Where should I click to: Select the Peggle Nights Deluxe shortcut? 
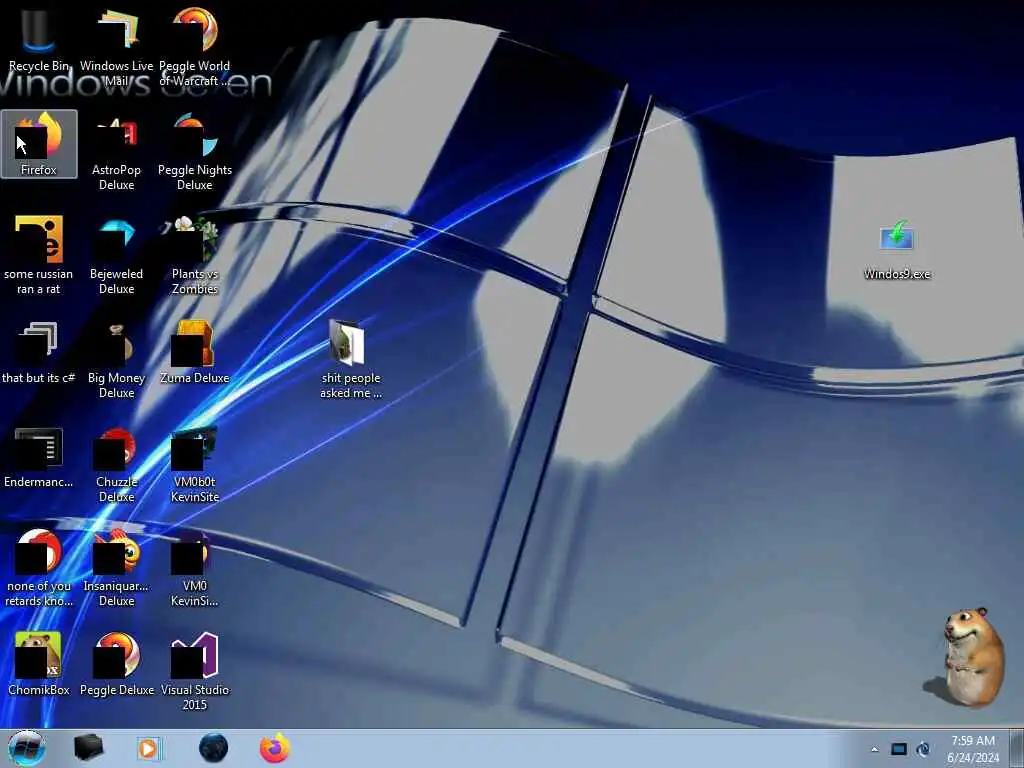click(195, 152)
